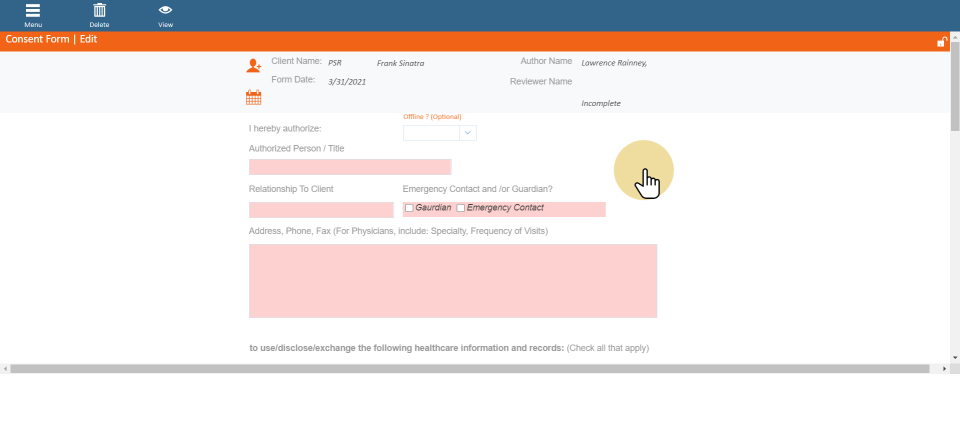Click the horizontal scrollbar left arrow

pyautogui.click(x=5, y=369)
